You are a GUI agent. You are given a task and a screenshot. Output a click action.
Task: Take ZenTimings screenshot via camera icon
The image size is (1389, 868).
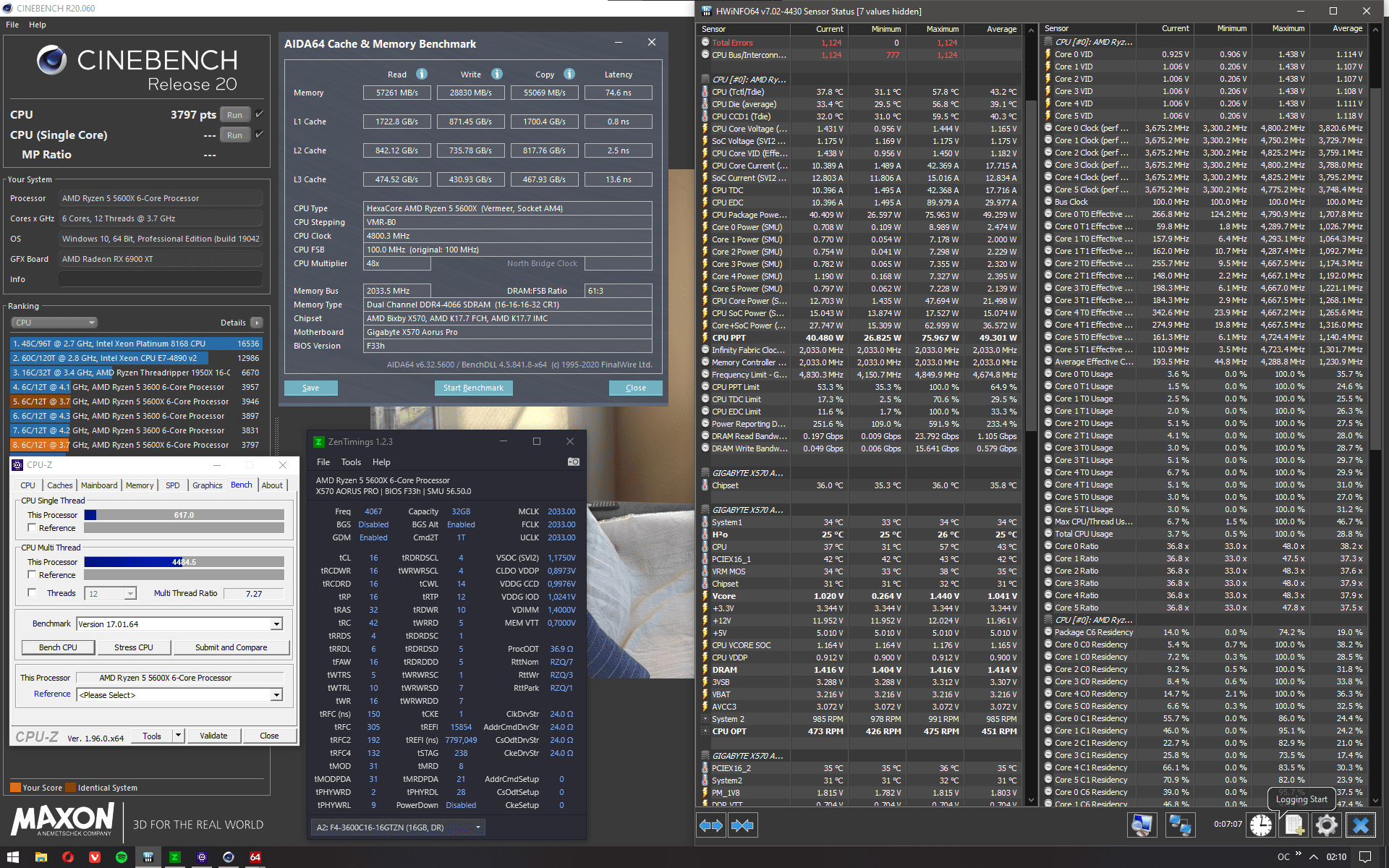pyautogui.click(x=573, y=461)
